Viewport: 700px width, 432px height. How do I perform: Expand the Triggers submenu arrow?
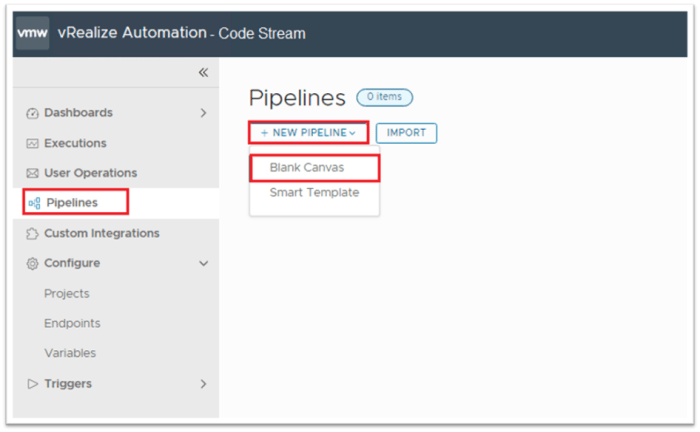[x=203, y=383]
